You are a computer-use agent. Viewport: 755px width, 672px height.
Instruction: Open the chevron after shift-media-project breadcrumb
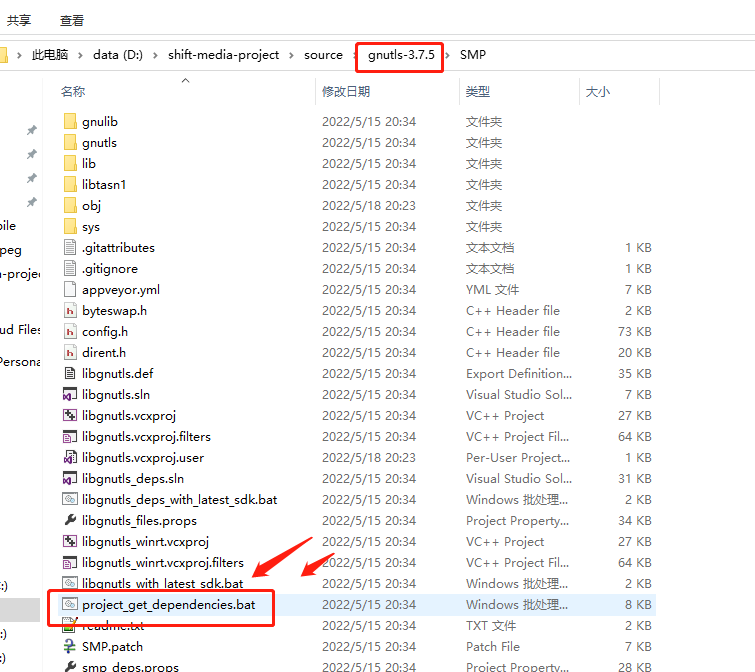(292, 55)
